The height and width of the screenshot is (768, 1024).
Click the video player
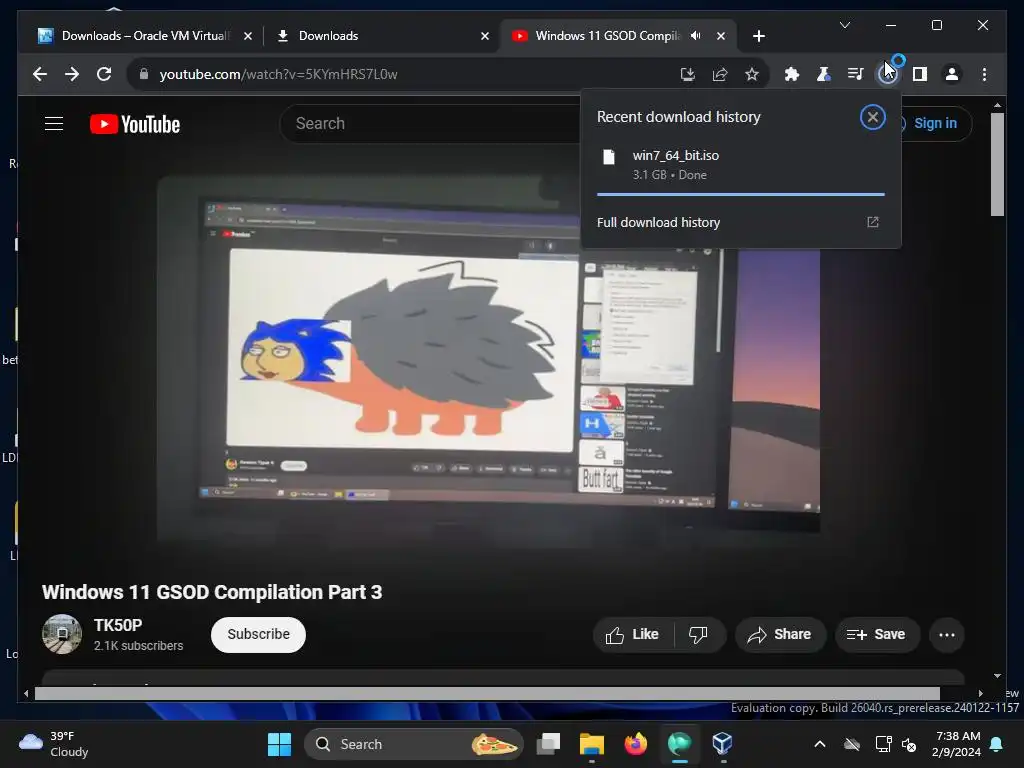click(x=488, y=359)
